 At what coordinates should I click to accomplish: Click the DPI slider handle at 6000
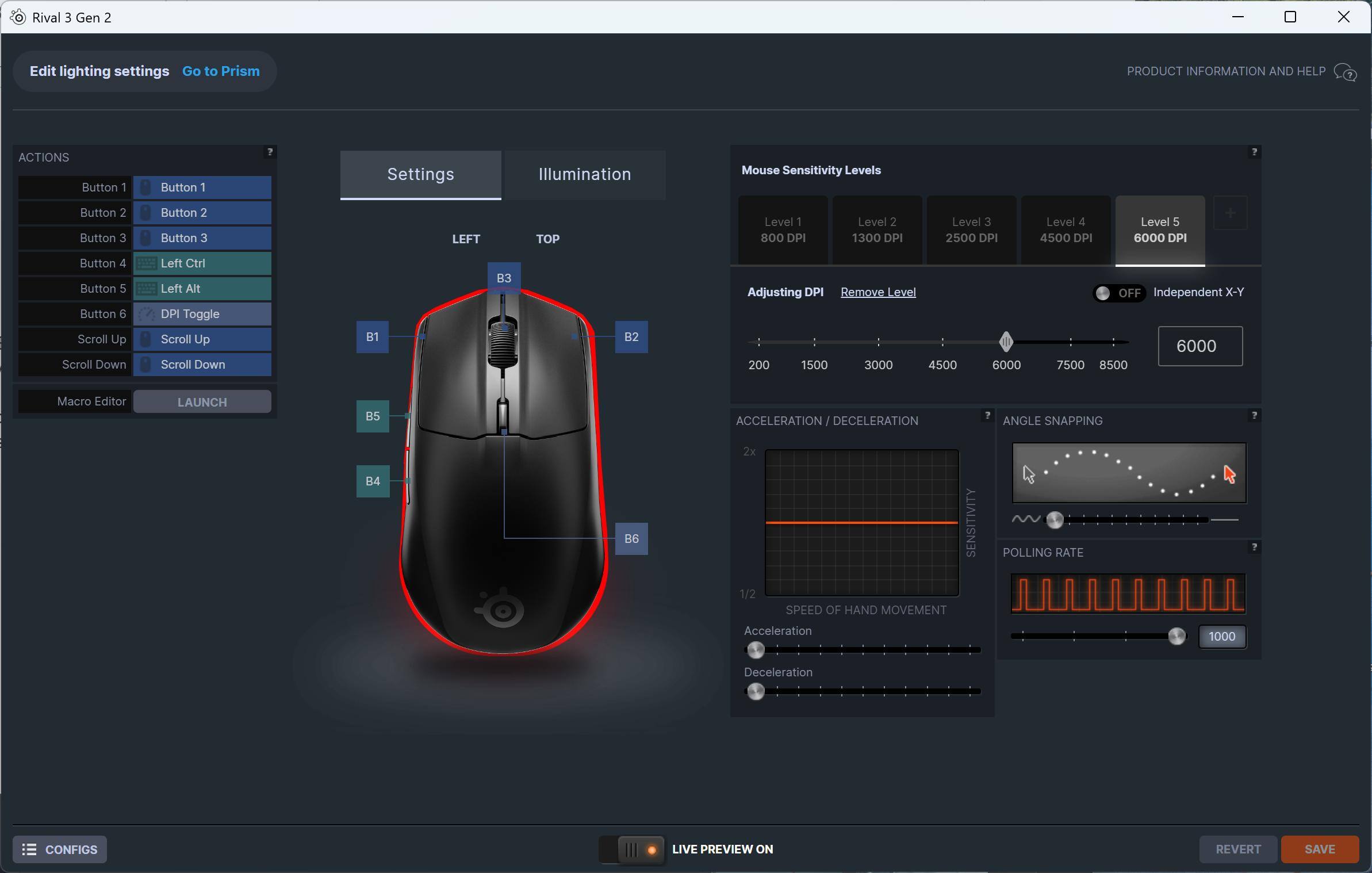[1005, 342]
